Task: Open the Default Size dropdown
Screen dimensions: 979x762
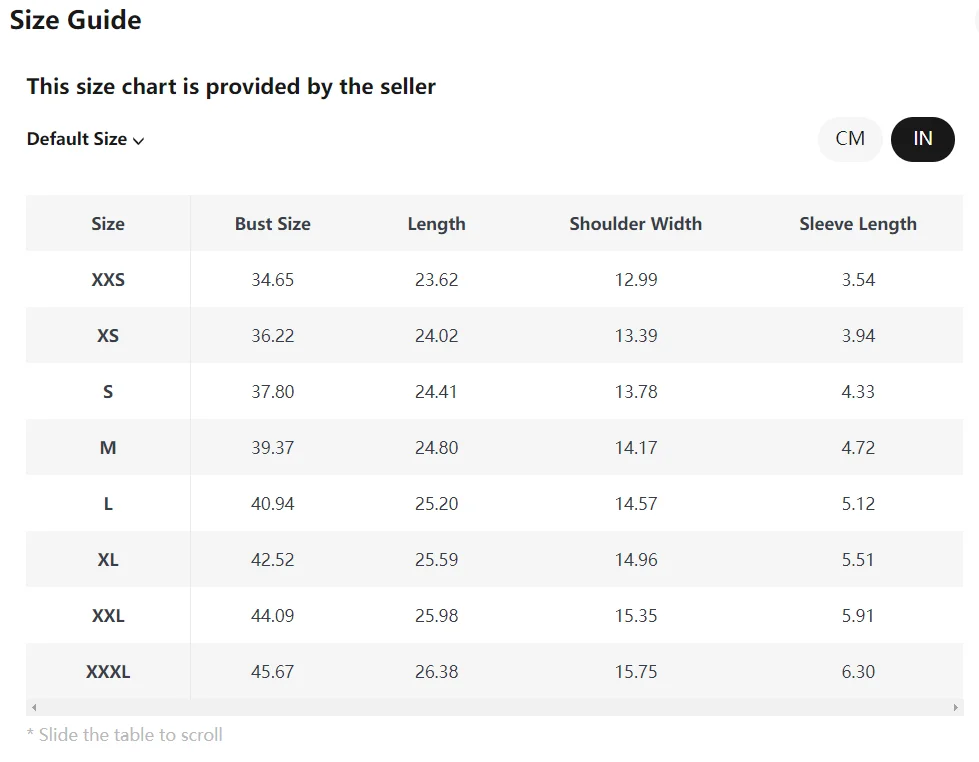Action: click(85, 139)
